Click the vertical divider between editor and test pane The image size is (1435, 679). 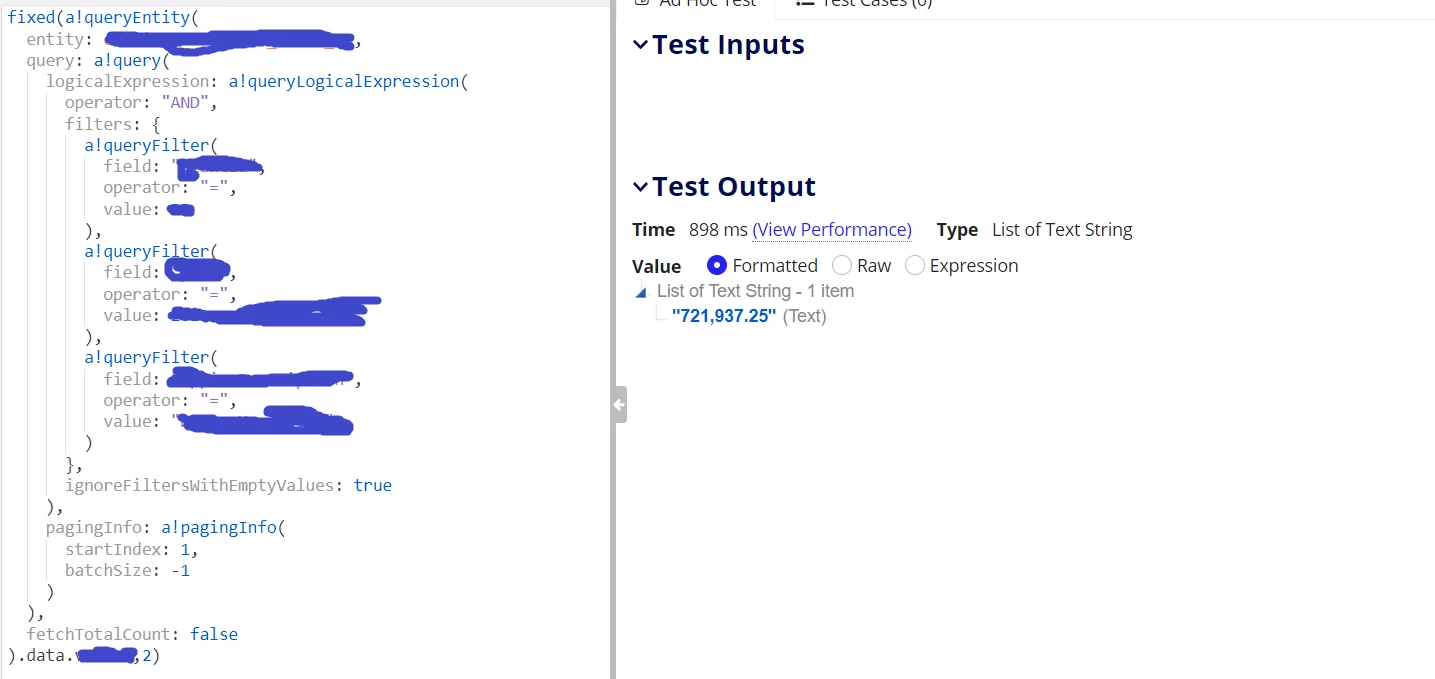click(613, 339)
